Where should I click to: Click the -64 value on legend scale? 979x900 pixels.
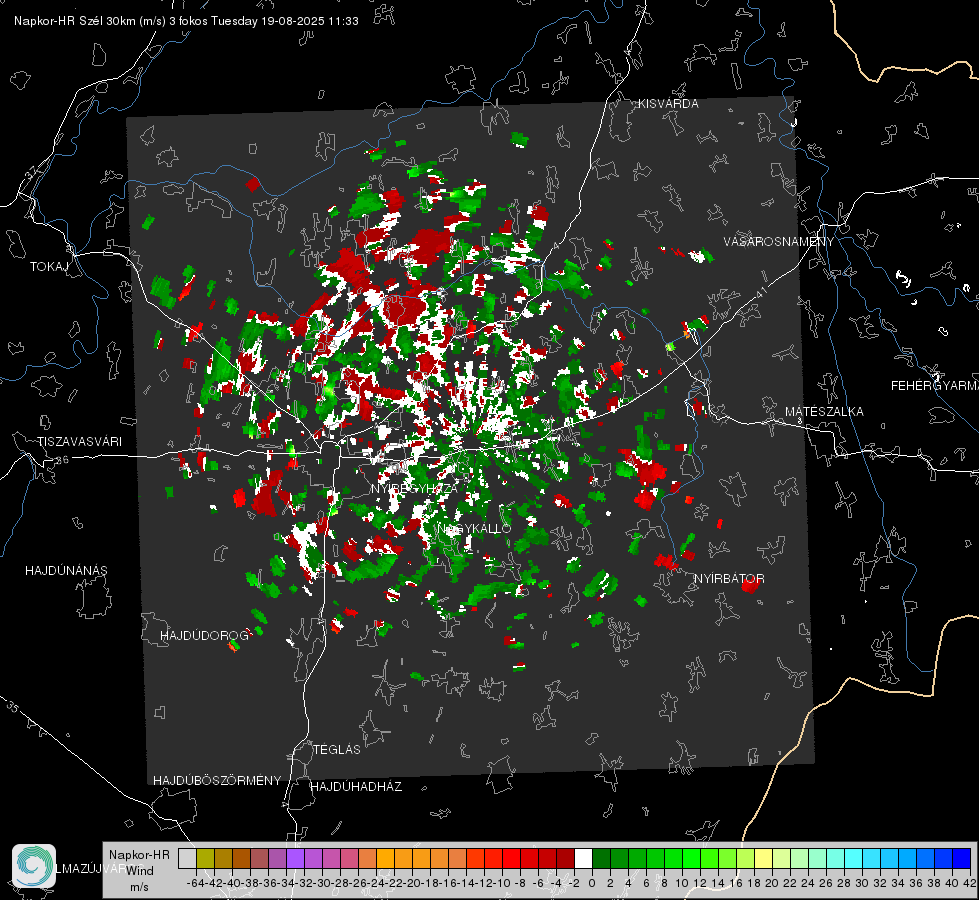point(196,883)
